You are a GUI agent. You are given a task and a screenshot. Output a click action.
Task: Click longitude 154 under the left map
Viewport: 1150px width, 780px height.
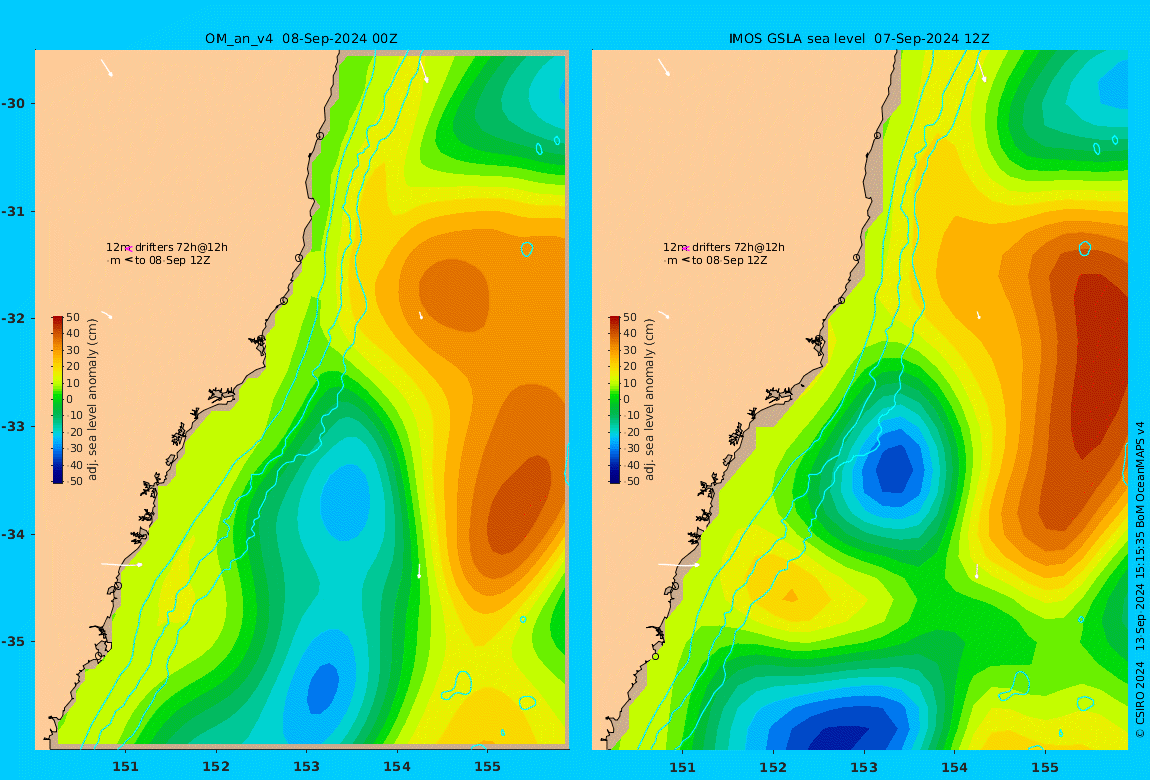397,767
